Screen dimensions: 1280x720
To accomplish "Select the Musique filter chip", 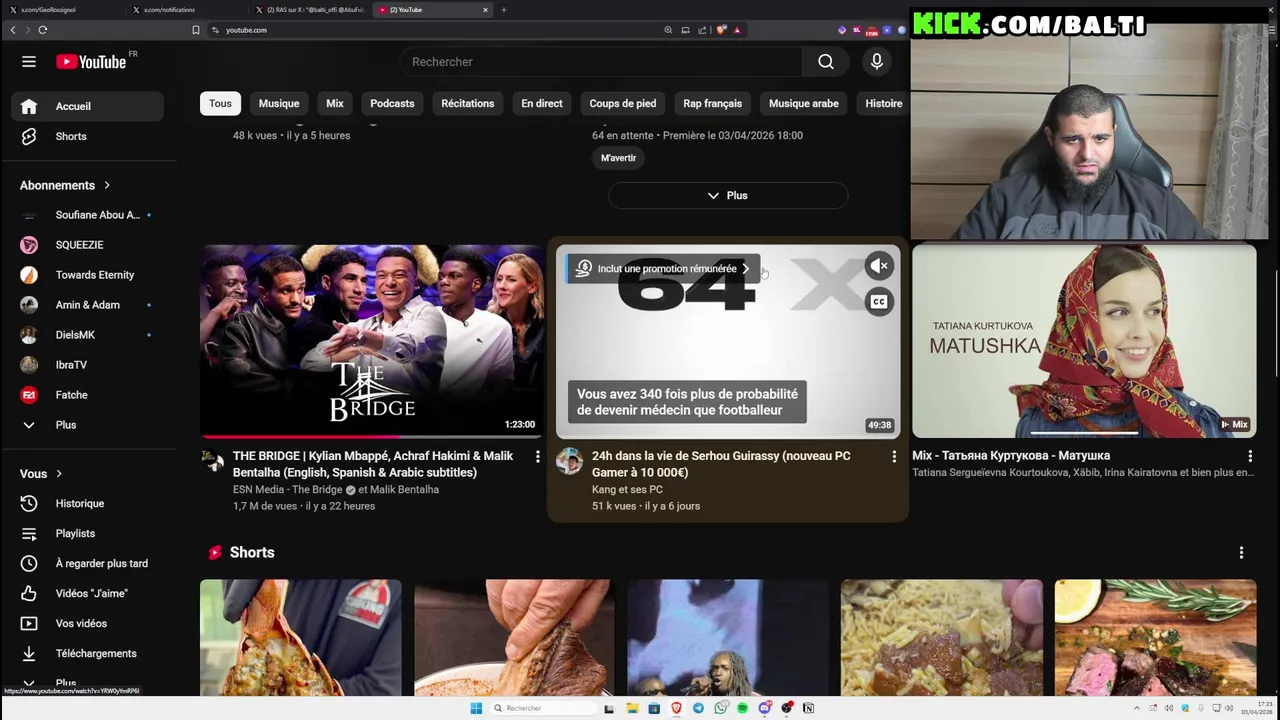I will [x=279, y=103].
